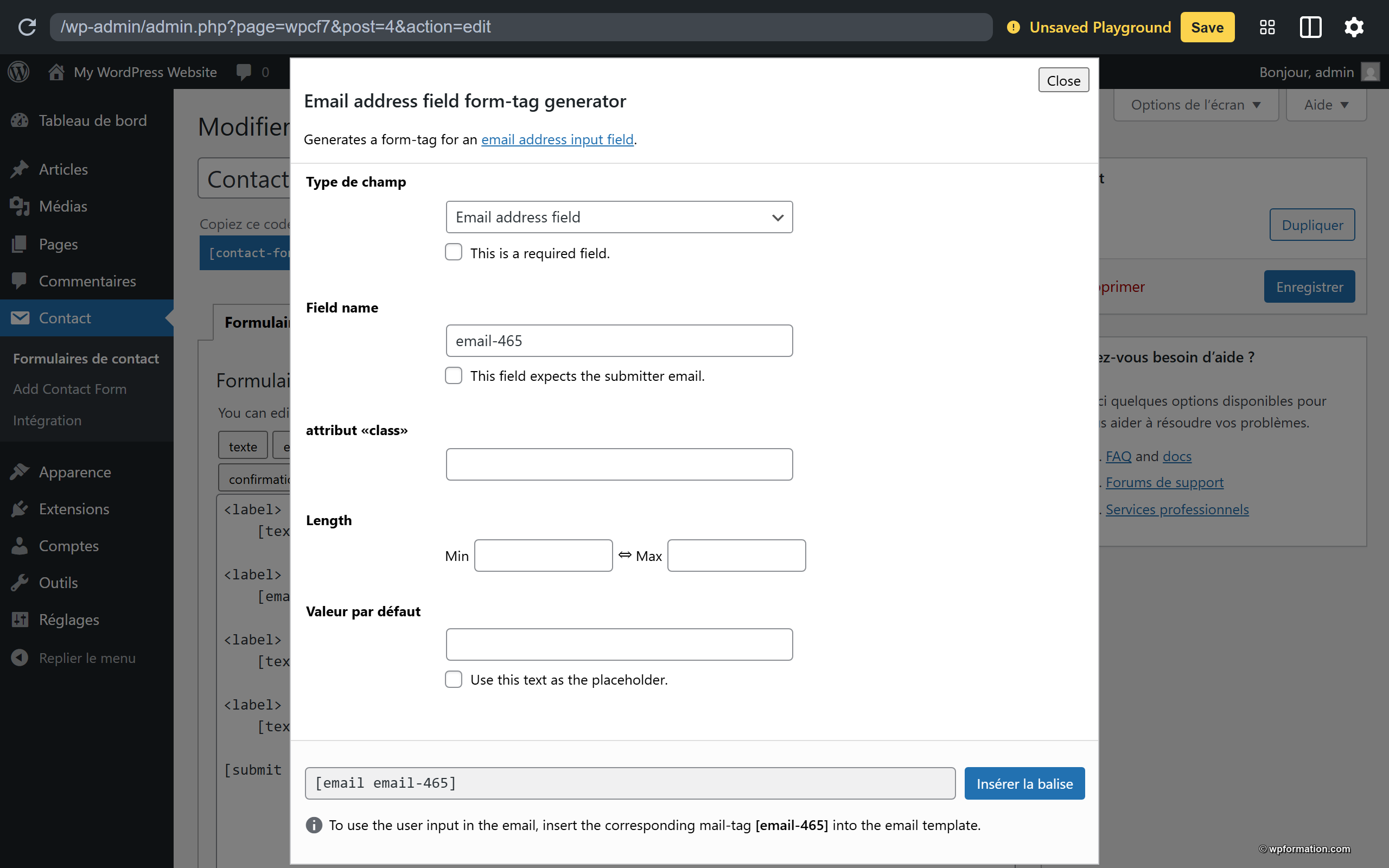Expand the Aide help panel
Image resolution: width=1389 pixels, height=868 pixels.
click(1326, 105)
